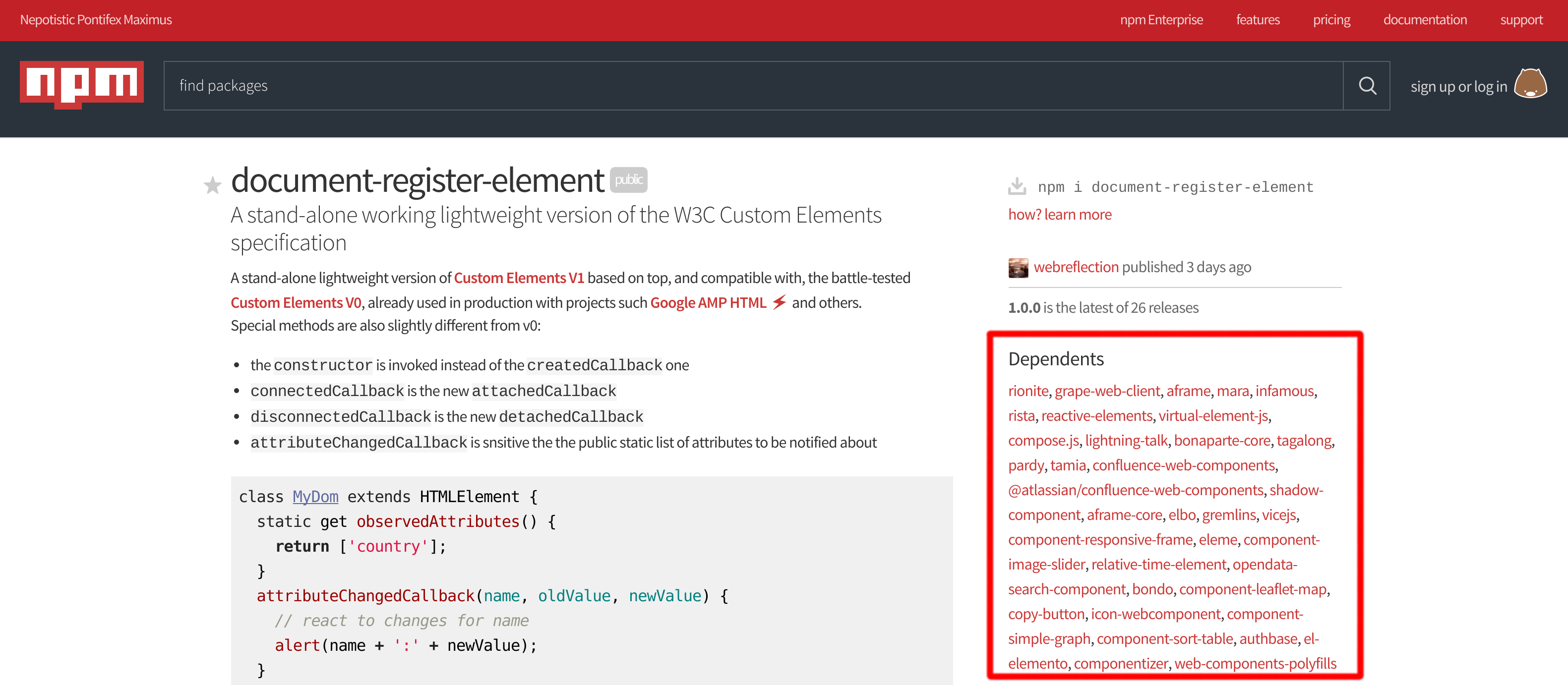This screenshot has width=1568, height=685.
Task: Switch to the pricing section
Action: click(1332, 19)
